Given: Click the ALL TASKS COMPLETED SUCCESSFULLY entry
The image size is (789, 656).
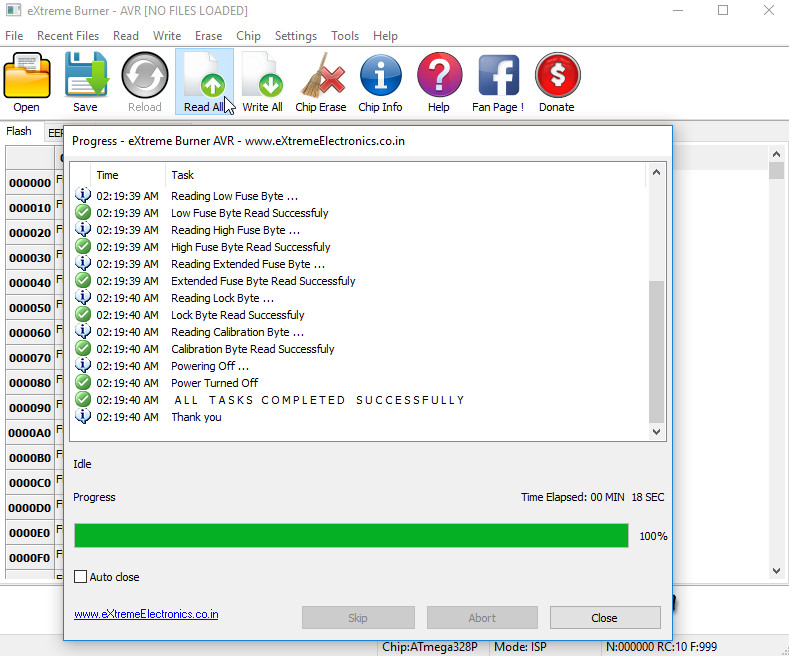Looking at the screenshot, I should (319, 400).
